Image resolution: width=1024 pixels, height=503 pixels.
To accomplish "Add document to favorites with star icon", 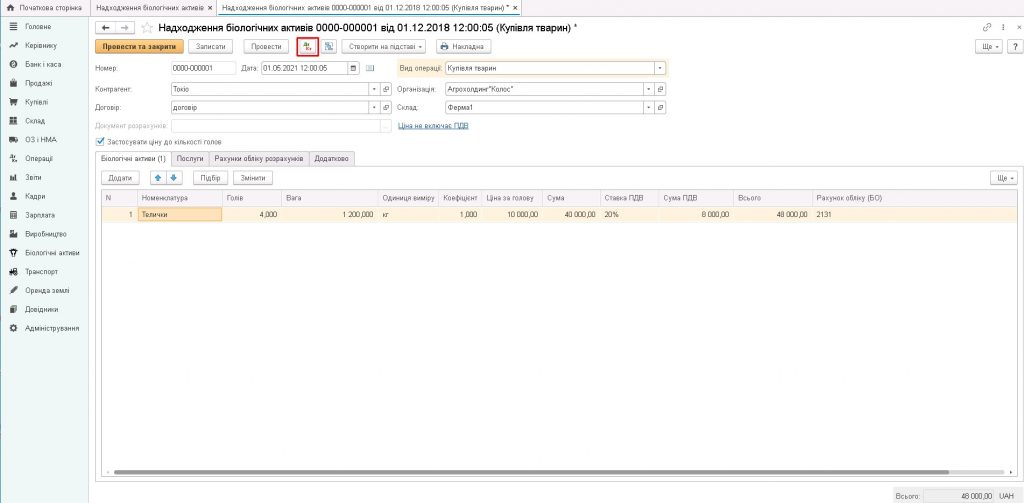I will pos(146,27).
